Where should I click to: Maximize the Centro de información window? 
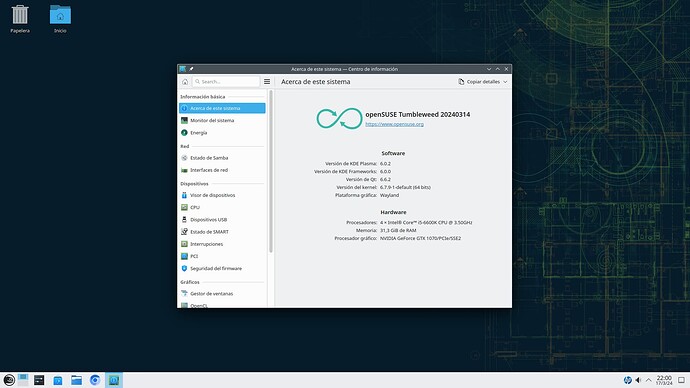[498, 69]
